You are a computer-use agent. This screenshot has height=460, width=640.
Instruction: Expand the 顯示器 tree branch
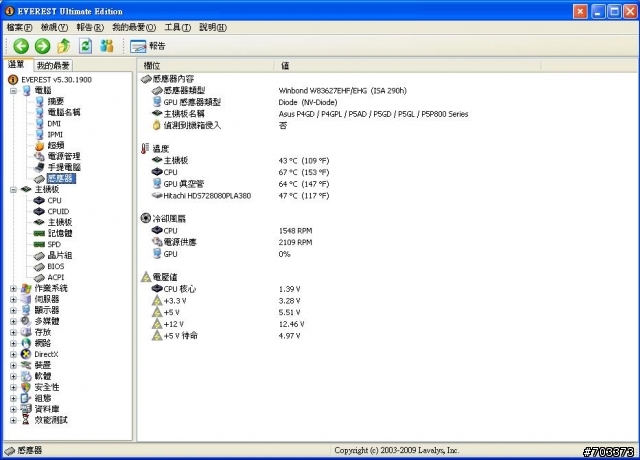13,311
